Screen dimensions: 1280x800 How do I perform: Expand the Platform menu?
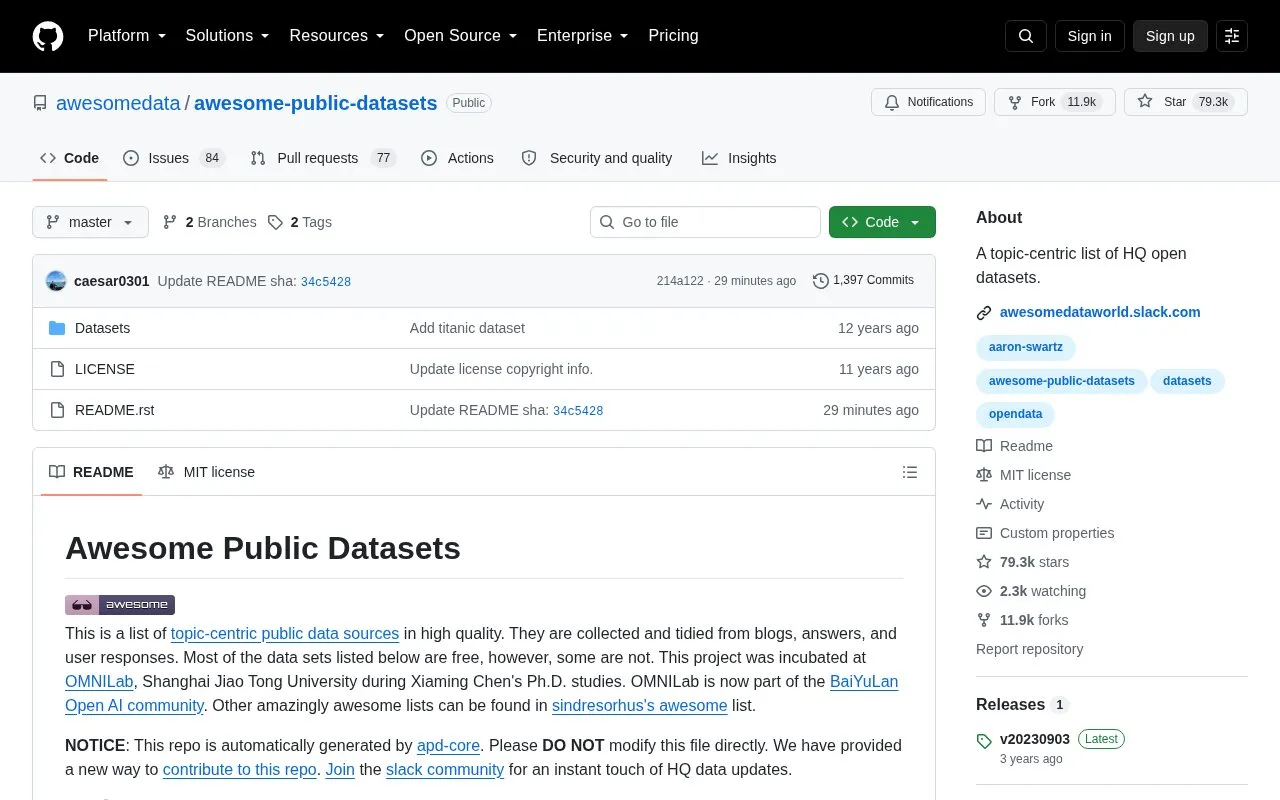click(x=127, y=36)
